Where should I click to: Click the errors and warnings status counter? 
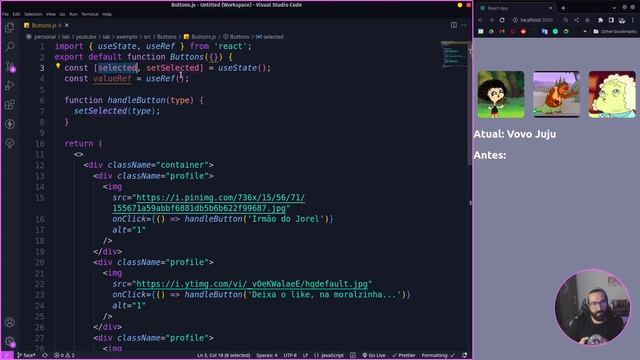pos(64,356)
